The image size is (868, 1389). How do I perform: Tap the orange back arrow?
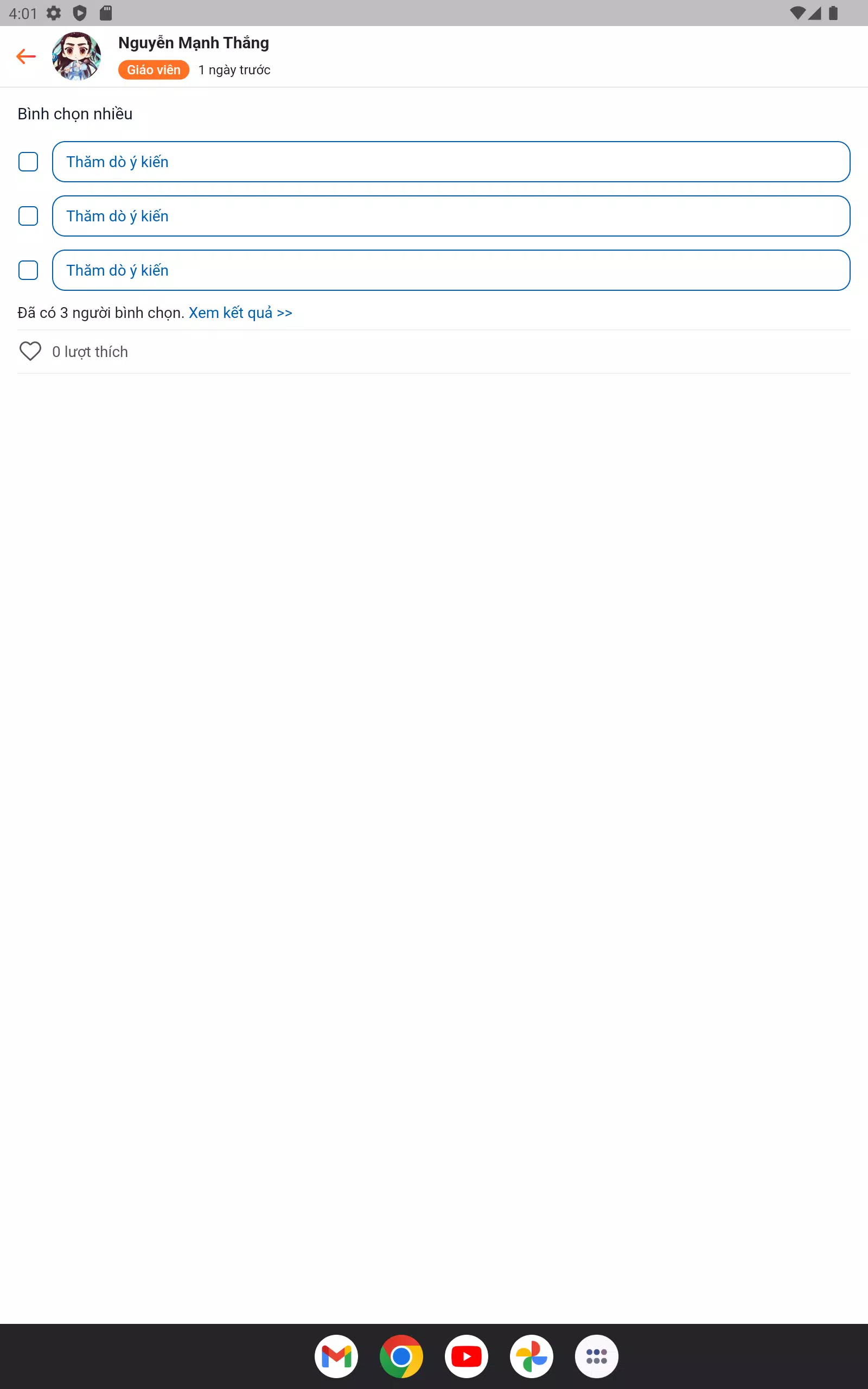tap(26, 56)
